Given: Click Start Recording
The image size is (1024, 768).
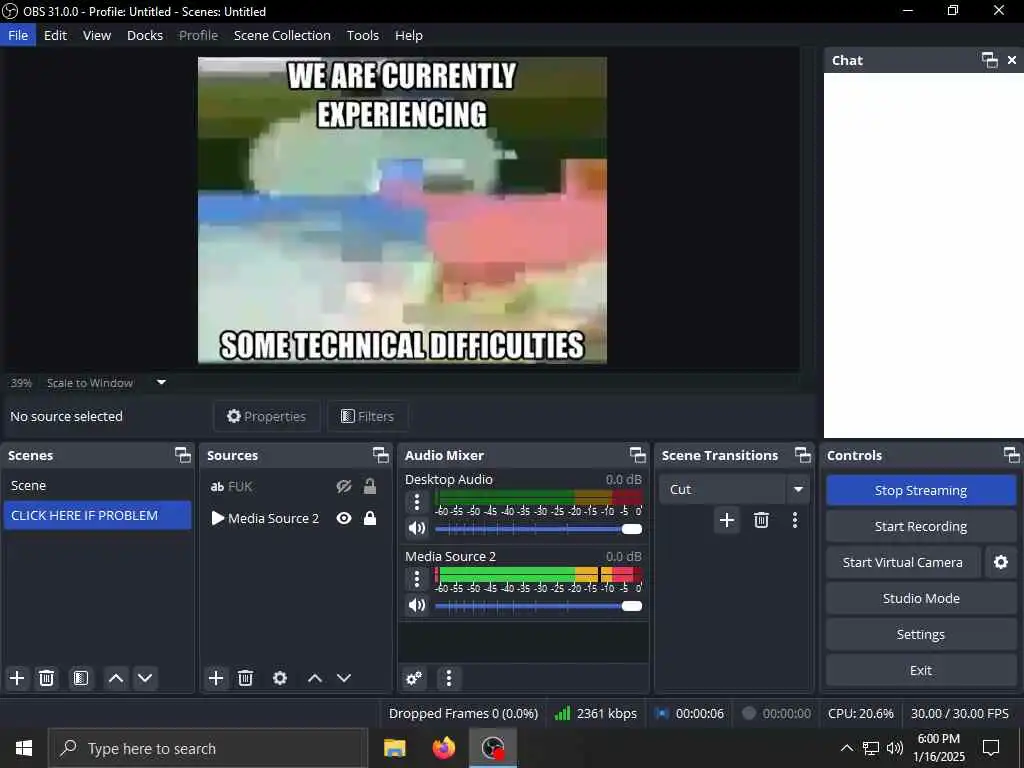Looking at the screenshot, I should 921,526.
